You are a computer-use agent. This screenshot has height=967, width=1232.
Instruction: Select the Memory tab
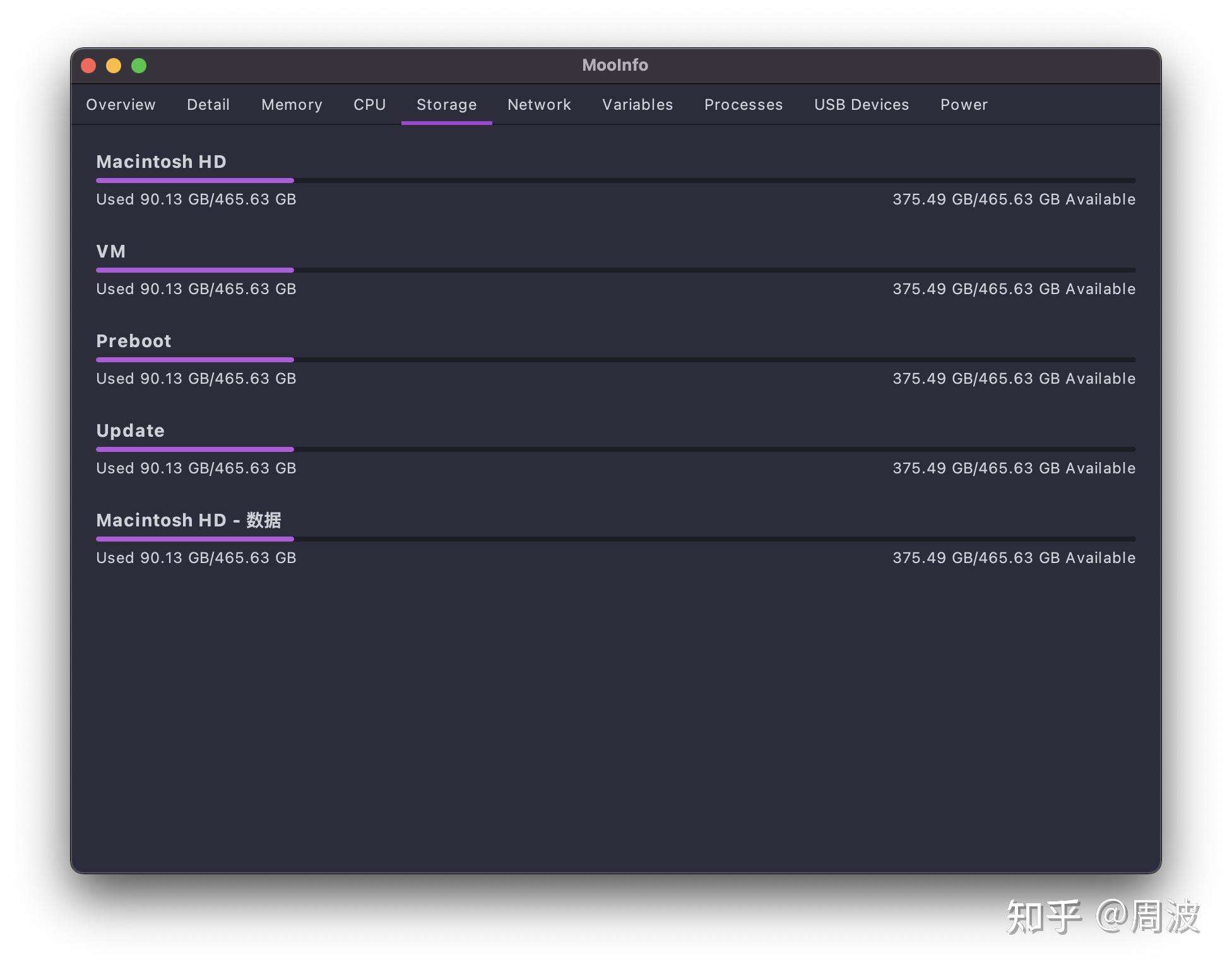click(292, 105)
